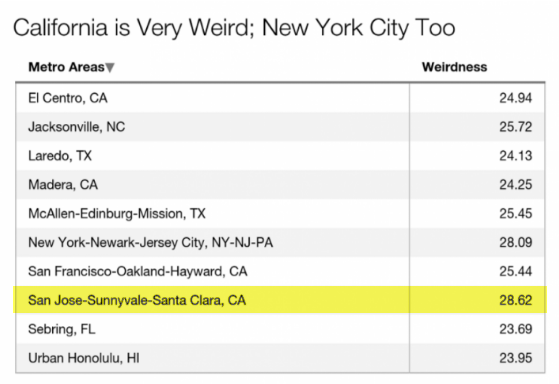Select the Sebring, FL row

280,329
